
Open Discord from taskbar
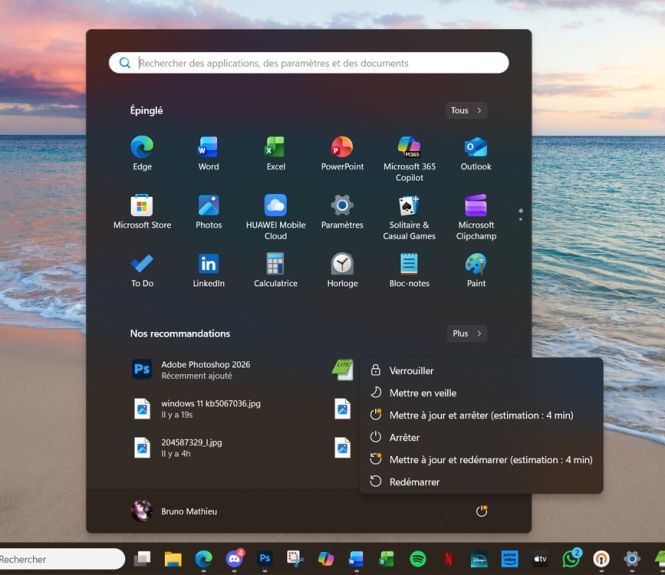point(234,559)
